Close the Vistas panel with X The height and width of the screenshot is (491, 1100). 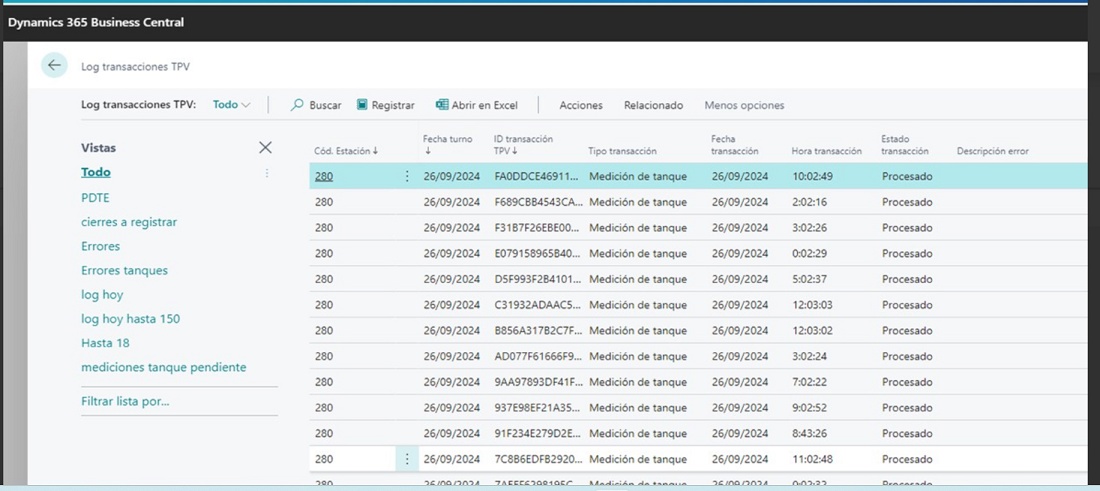[x=265, y=148]
